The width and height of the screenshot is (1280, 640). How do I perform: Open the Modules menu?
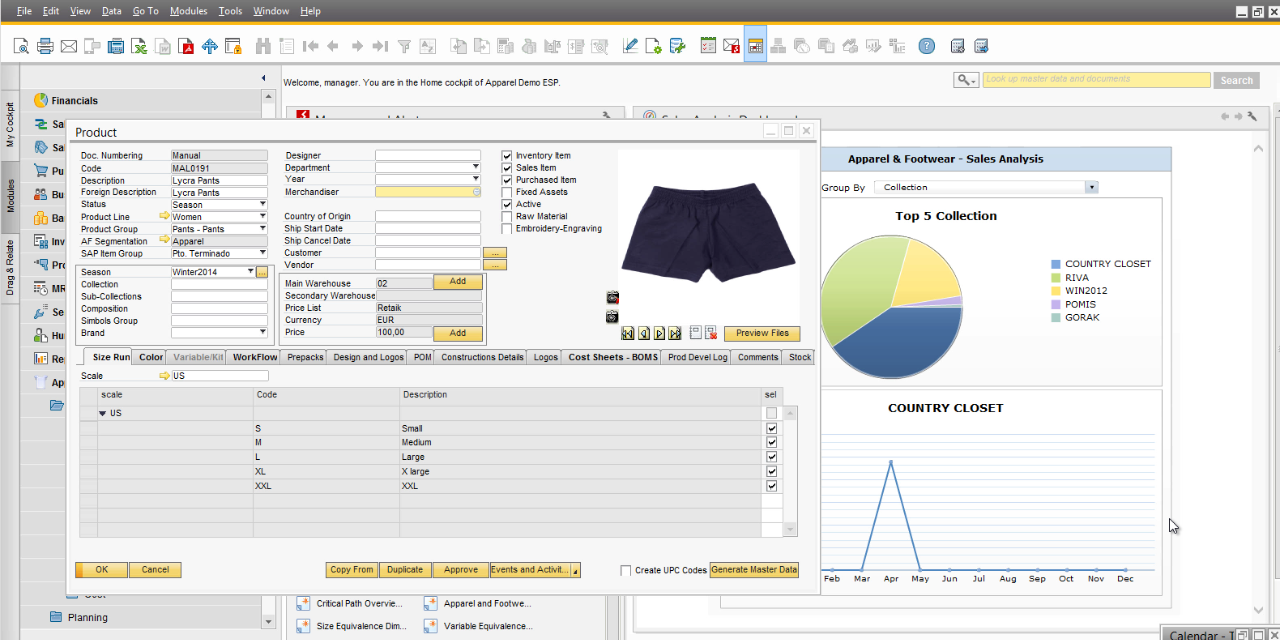pos(188,11)
